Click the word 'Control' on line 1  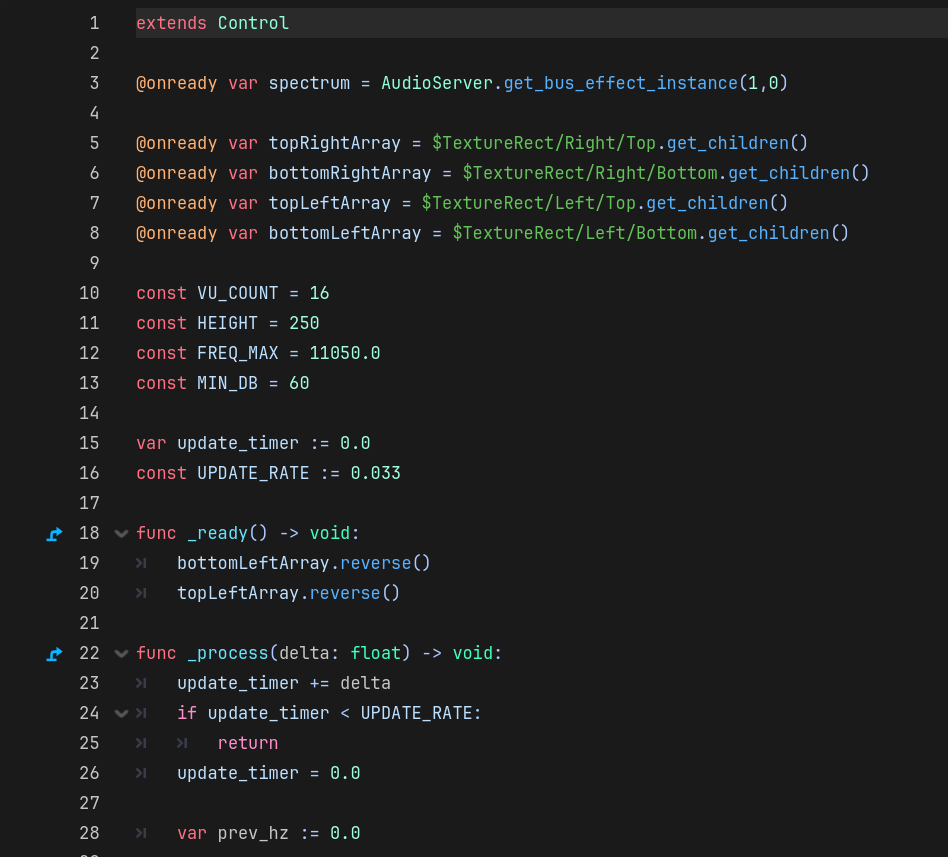click(x=253, y=23)
